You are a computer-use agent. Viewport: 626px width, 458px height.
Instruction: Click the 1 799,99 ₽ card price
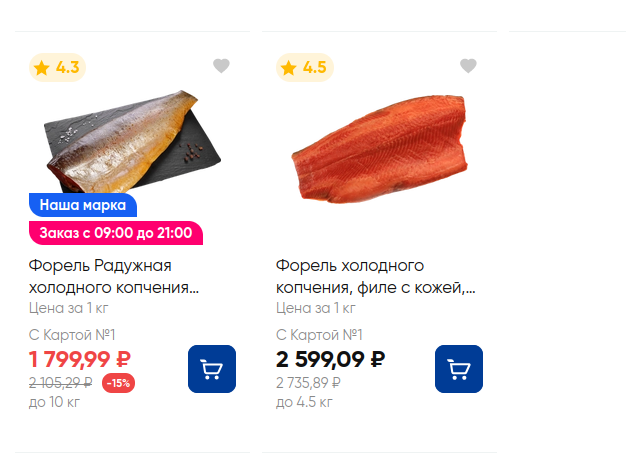tap(80, 359)
